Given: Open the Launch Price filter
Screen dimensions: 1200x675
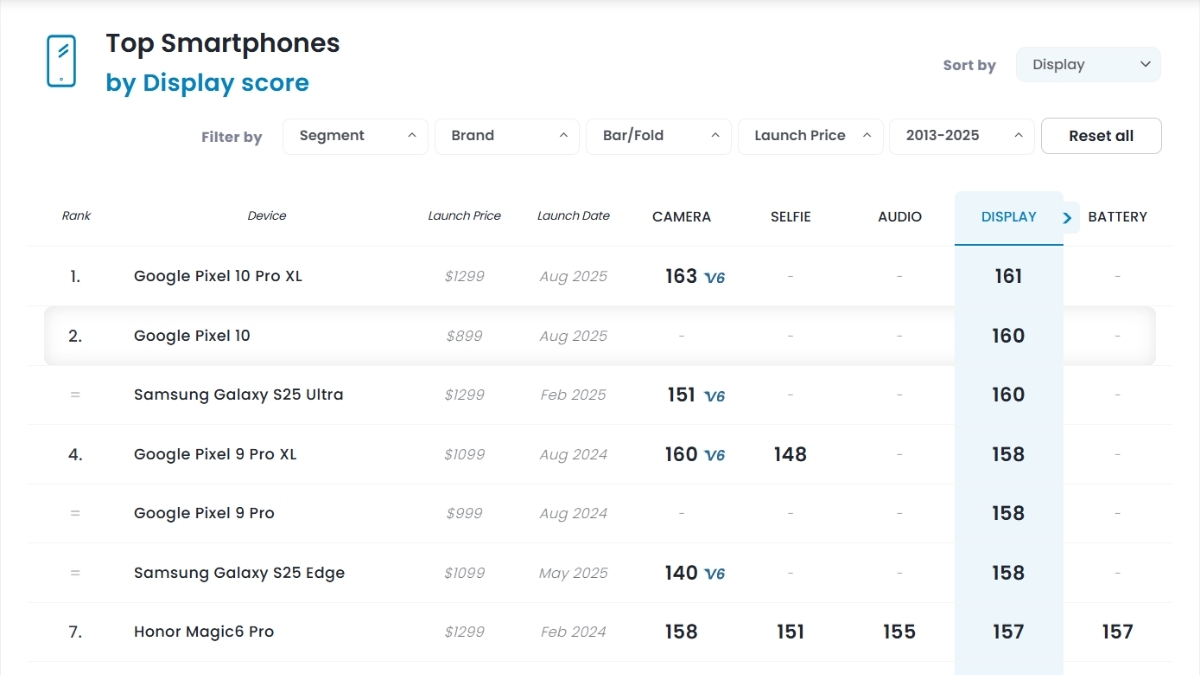Looking at the screenshot, I should (811, 136).
